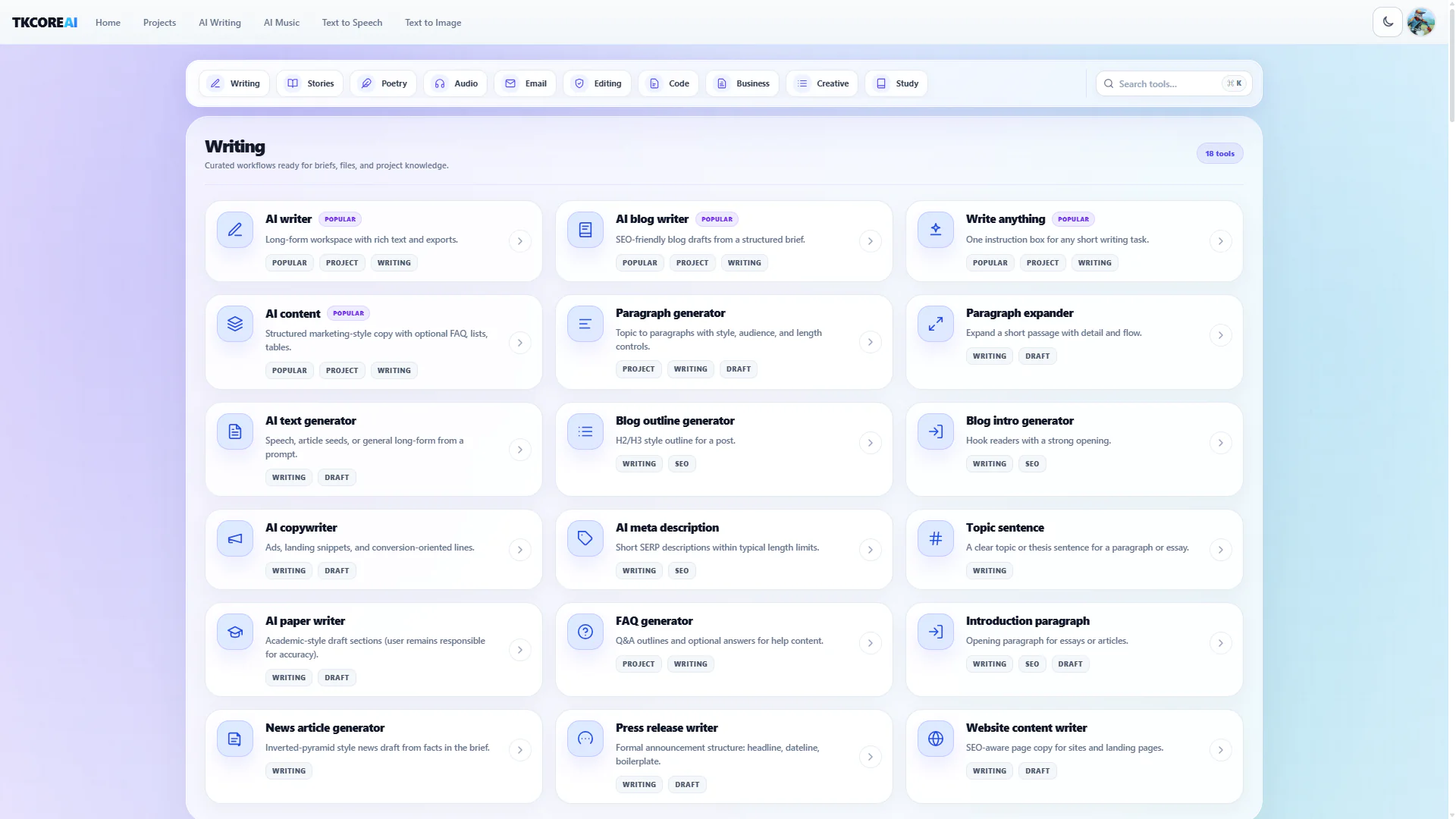Click the Search tools input field
1456x819 pixels.
click(x=1173, y=83)
